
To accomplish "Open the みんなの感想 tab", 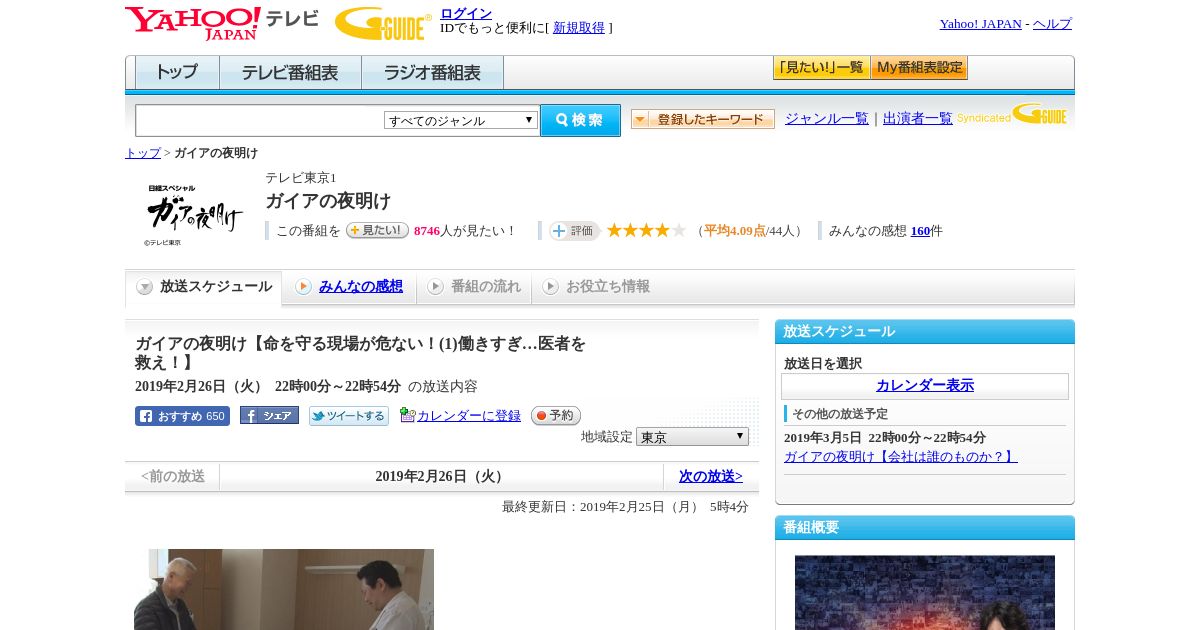I will pos(361,287).
